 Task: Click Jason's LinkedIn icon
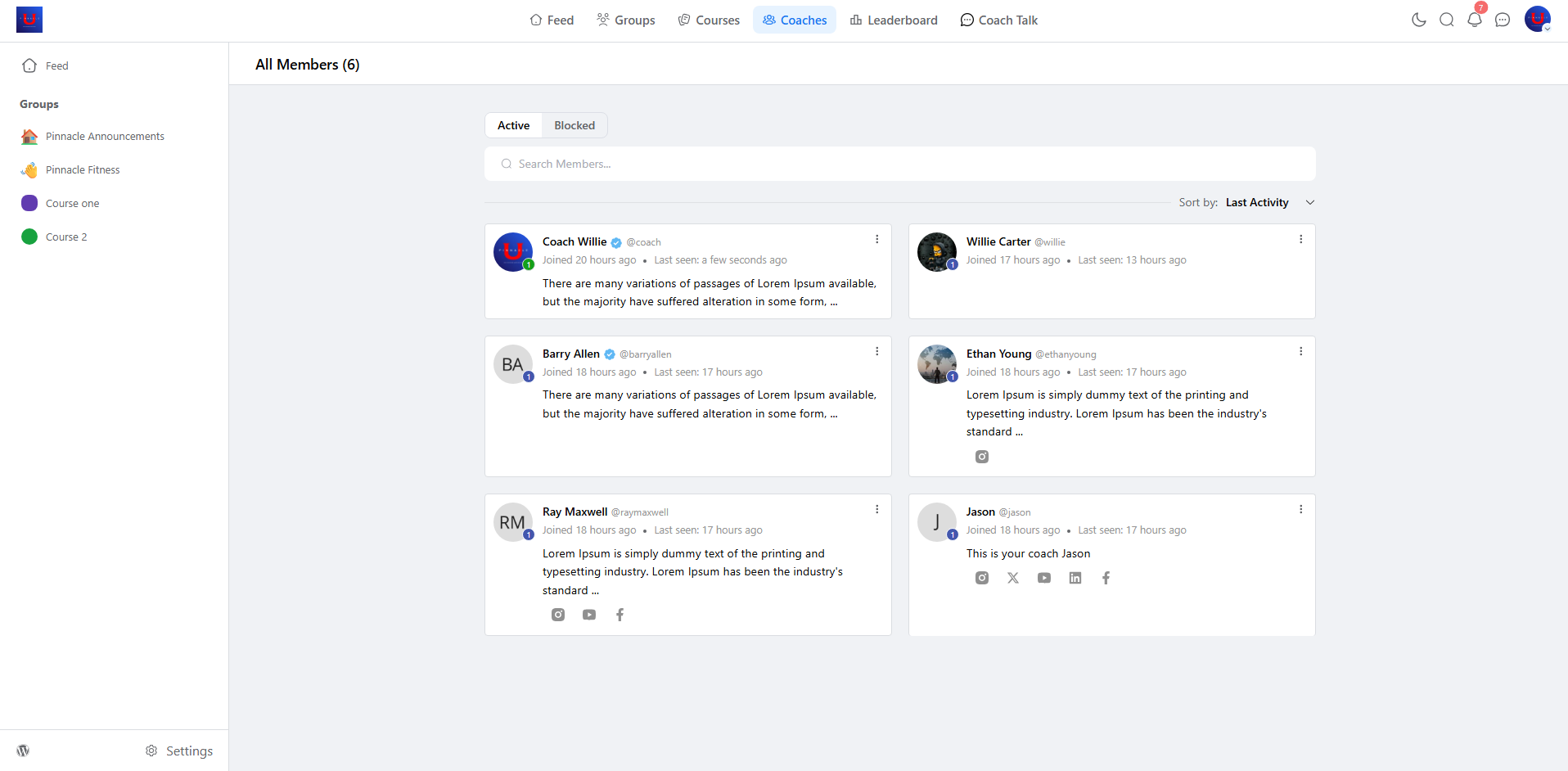[1075, 578]
